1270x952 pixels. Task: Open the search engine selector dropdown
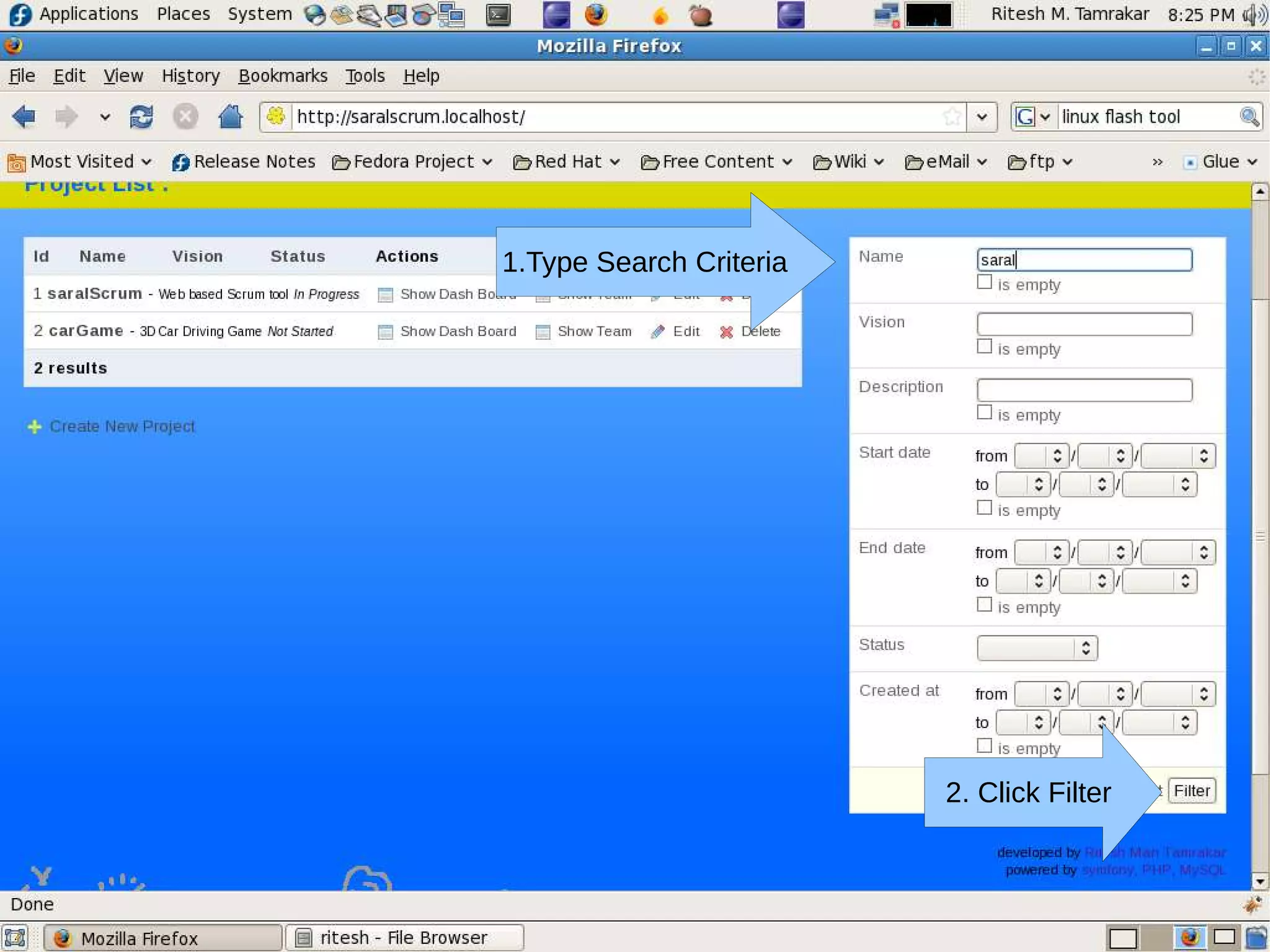[x=1032, y=117]
